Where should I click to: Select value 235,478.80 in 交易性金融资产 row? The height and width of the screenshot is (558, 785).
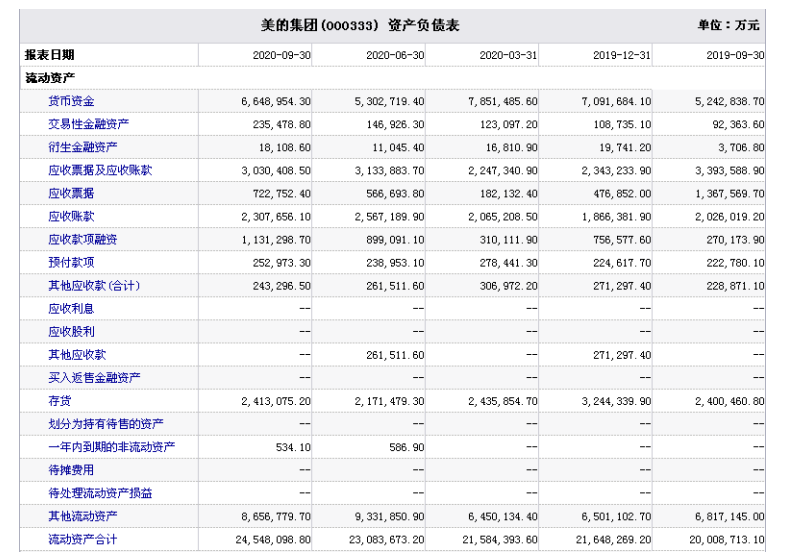click(x=281, y=125)
